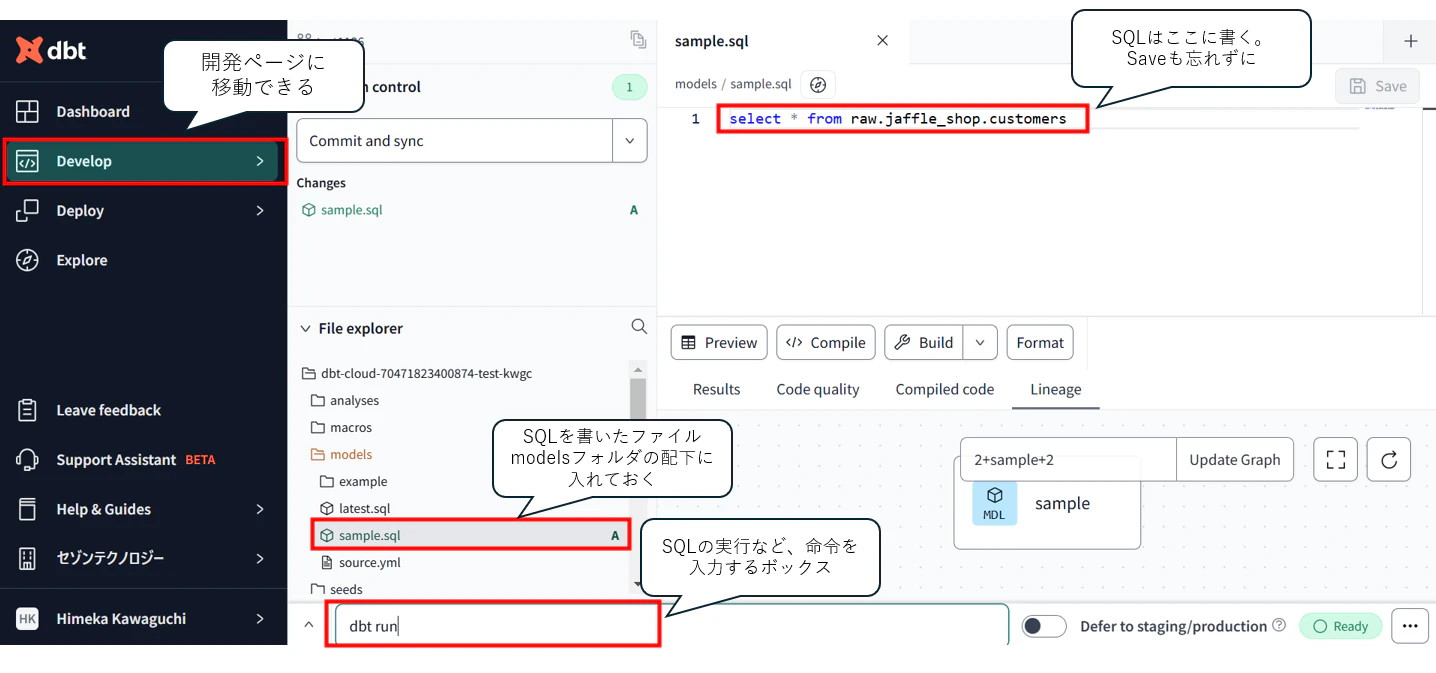This screenshot has width=1436, height=673.
Task: Open the Commit and sync dropdown arrow
Action: click(x=630, y=141)
